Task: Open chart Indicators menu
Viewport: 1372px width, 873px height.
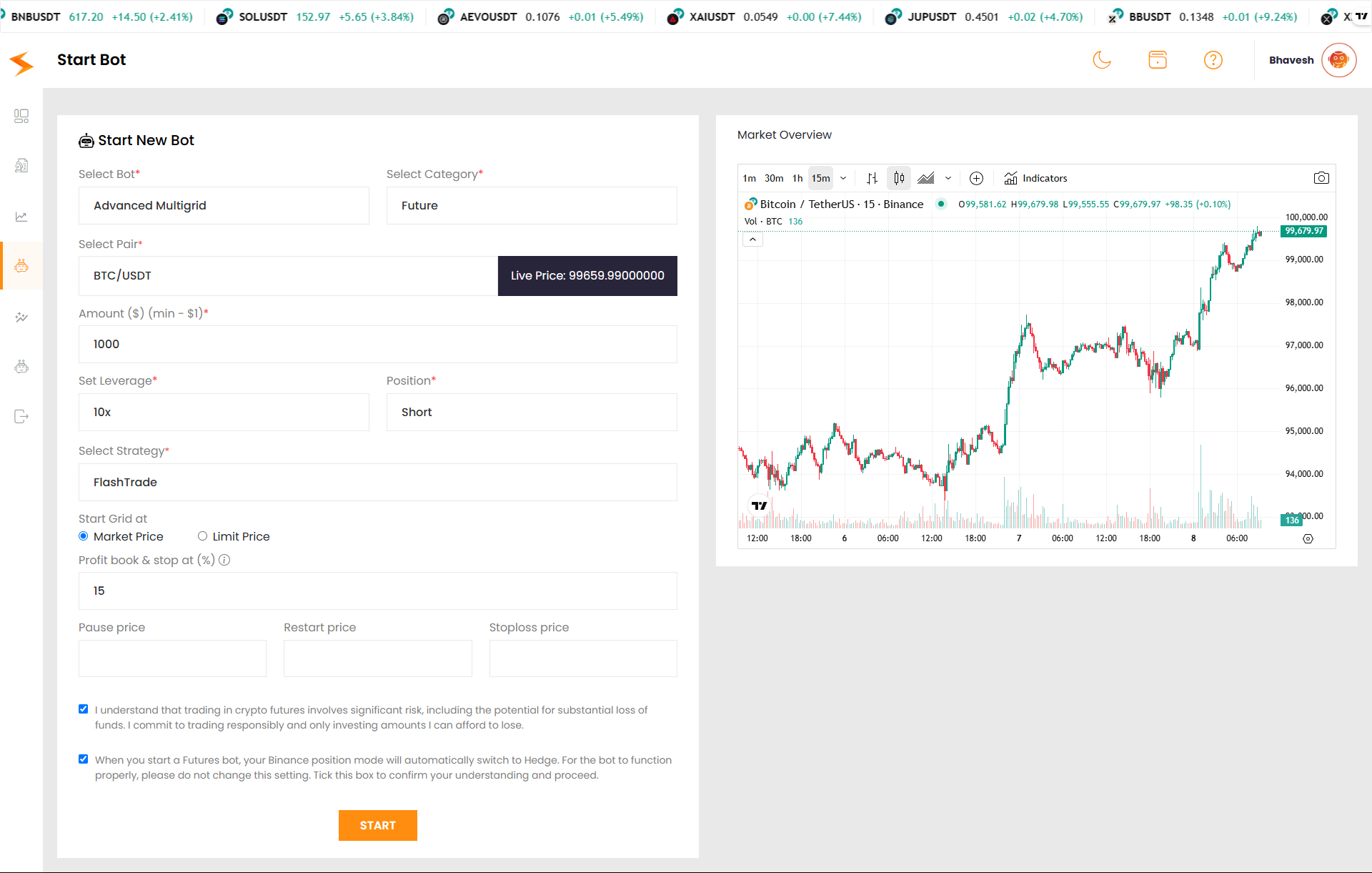Action: [x=1035, y=178]
